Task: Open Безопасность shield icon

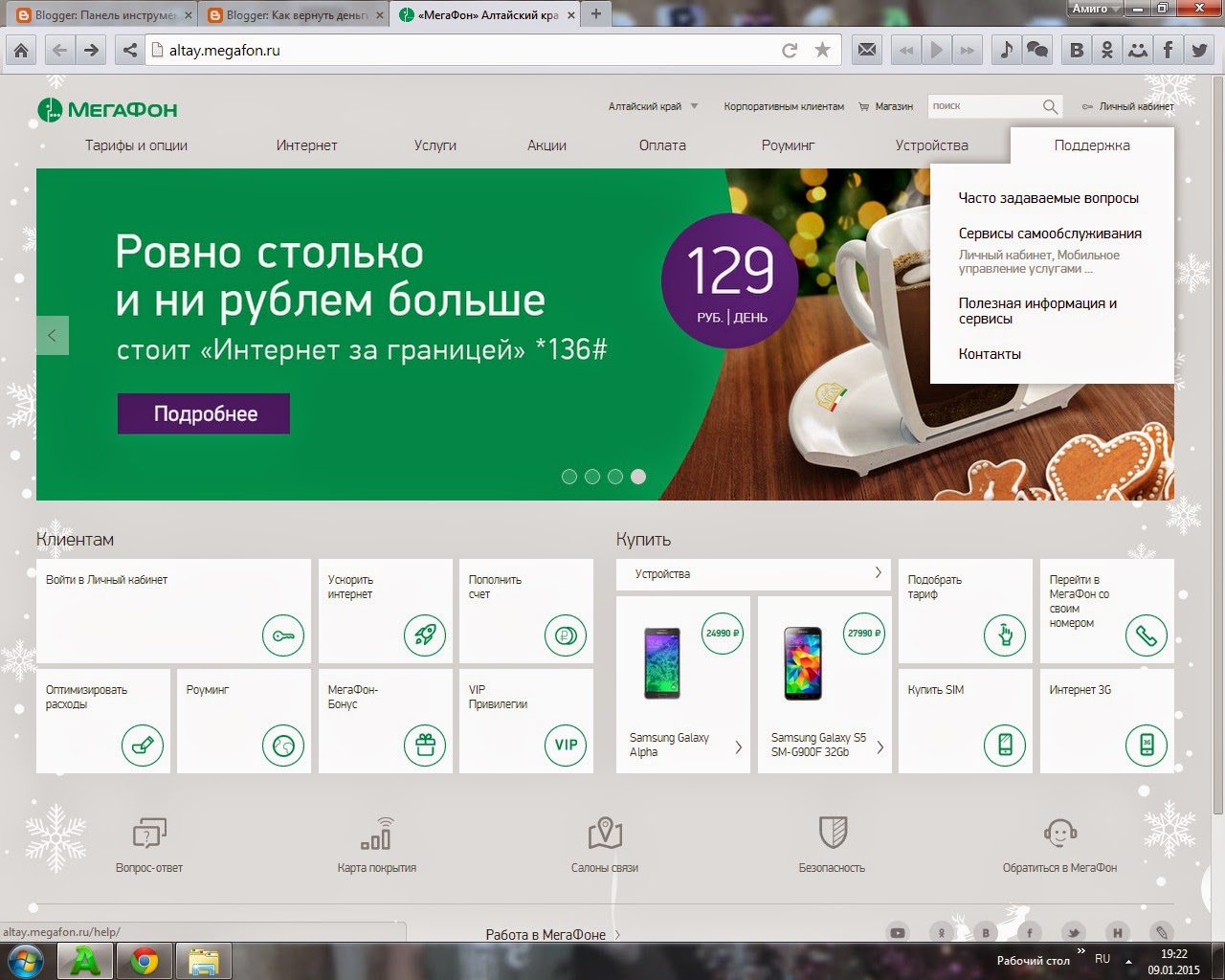Action: tap(833, 833)
